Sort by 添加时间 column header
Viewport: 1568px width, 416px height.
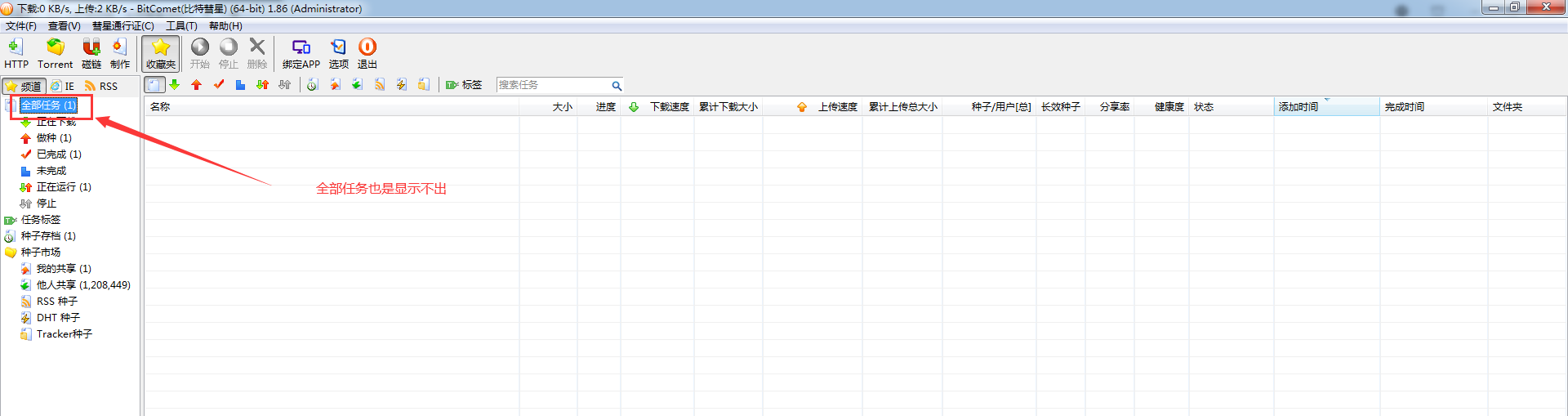tap(1326, 107)
